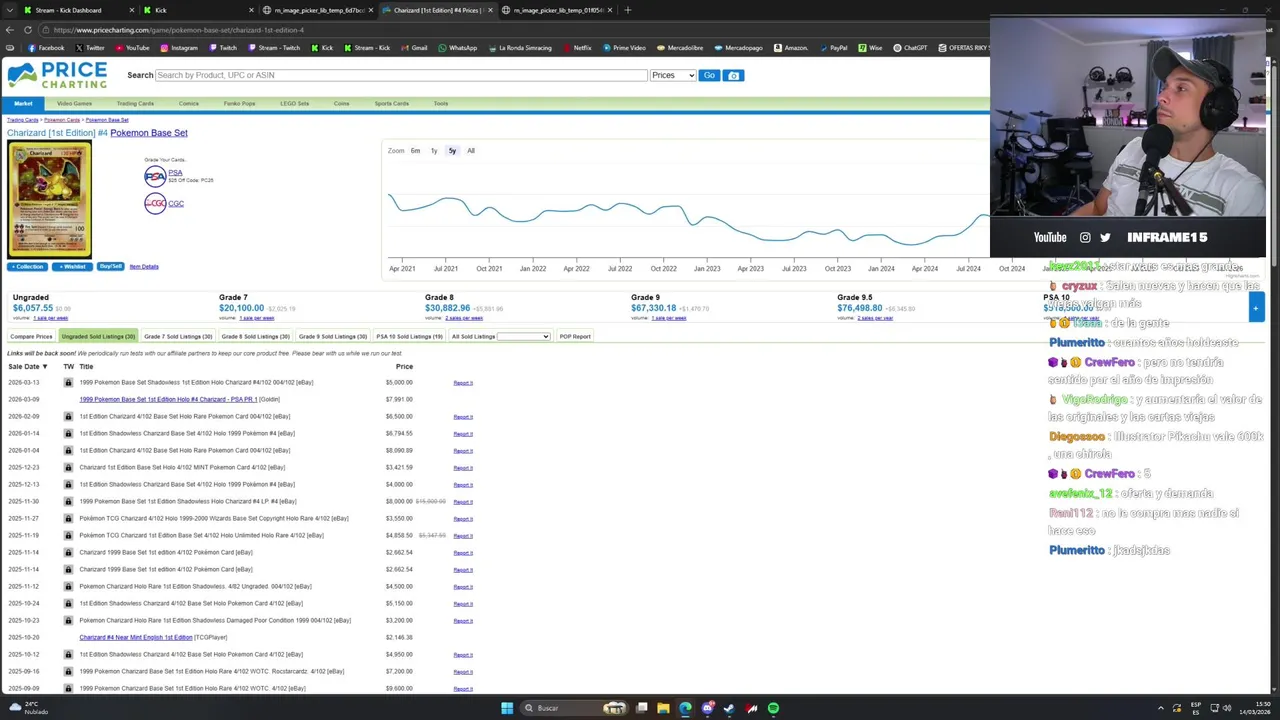
Task: Open the LEGO Sets menu
Action: click(x=294, y=103)
